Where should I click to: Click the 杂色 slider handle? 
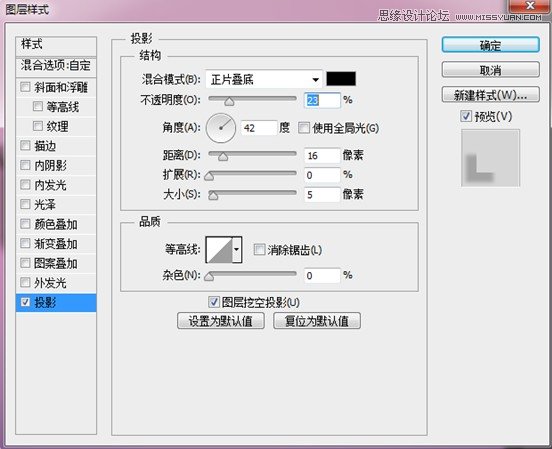click(x=209, y=277)
